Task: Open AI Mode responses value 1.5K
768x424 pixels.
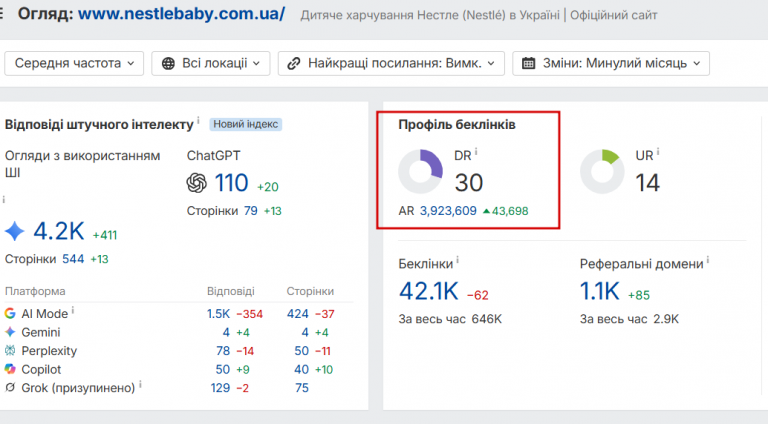Action: click(218, 314)
